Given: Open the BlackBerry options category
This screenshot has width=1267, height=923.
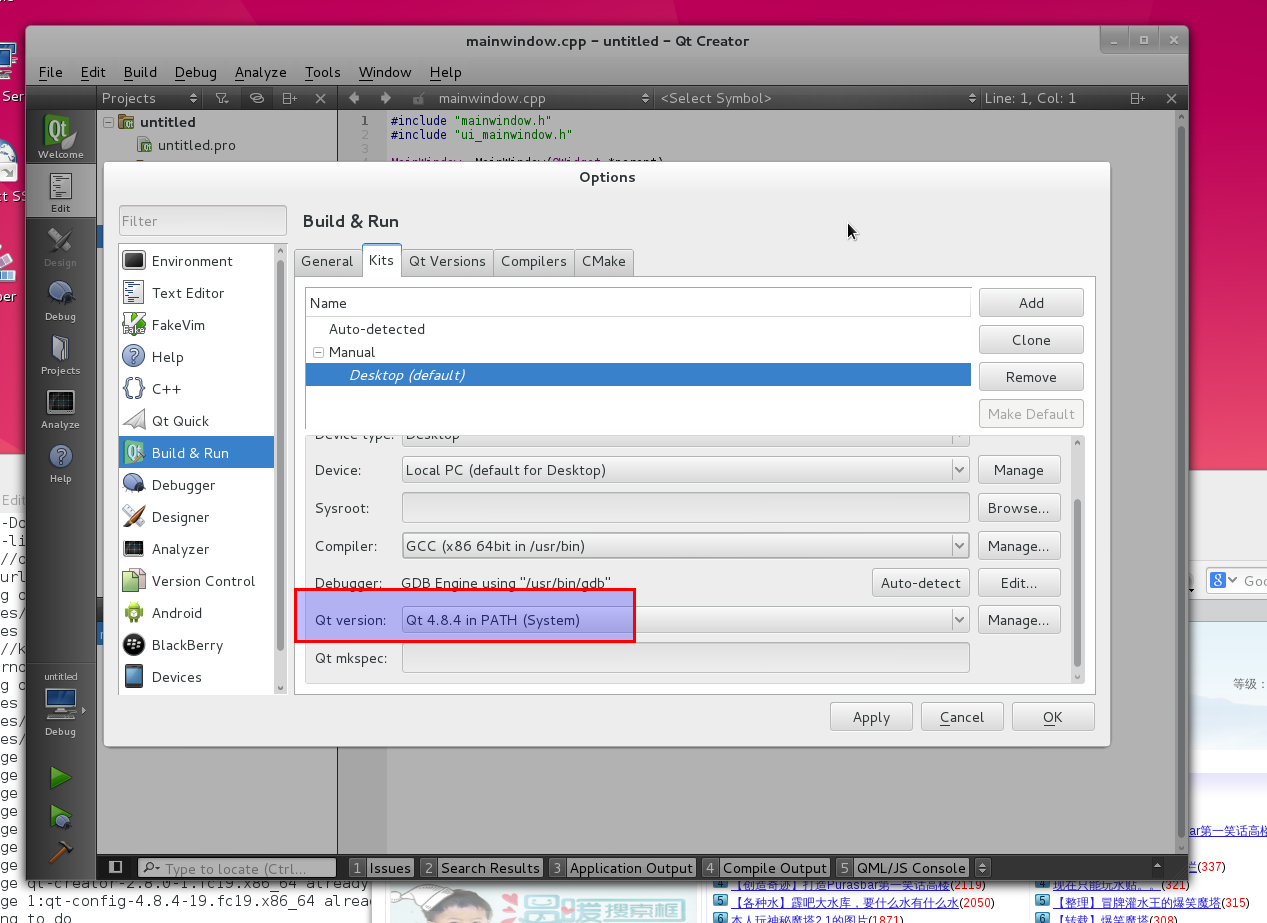Looking at the screenshot, I should 186,645.
